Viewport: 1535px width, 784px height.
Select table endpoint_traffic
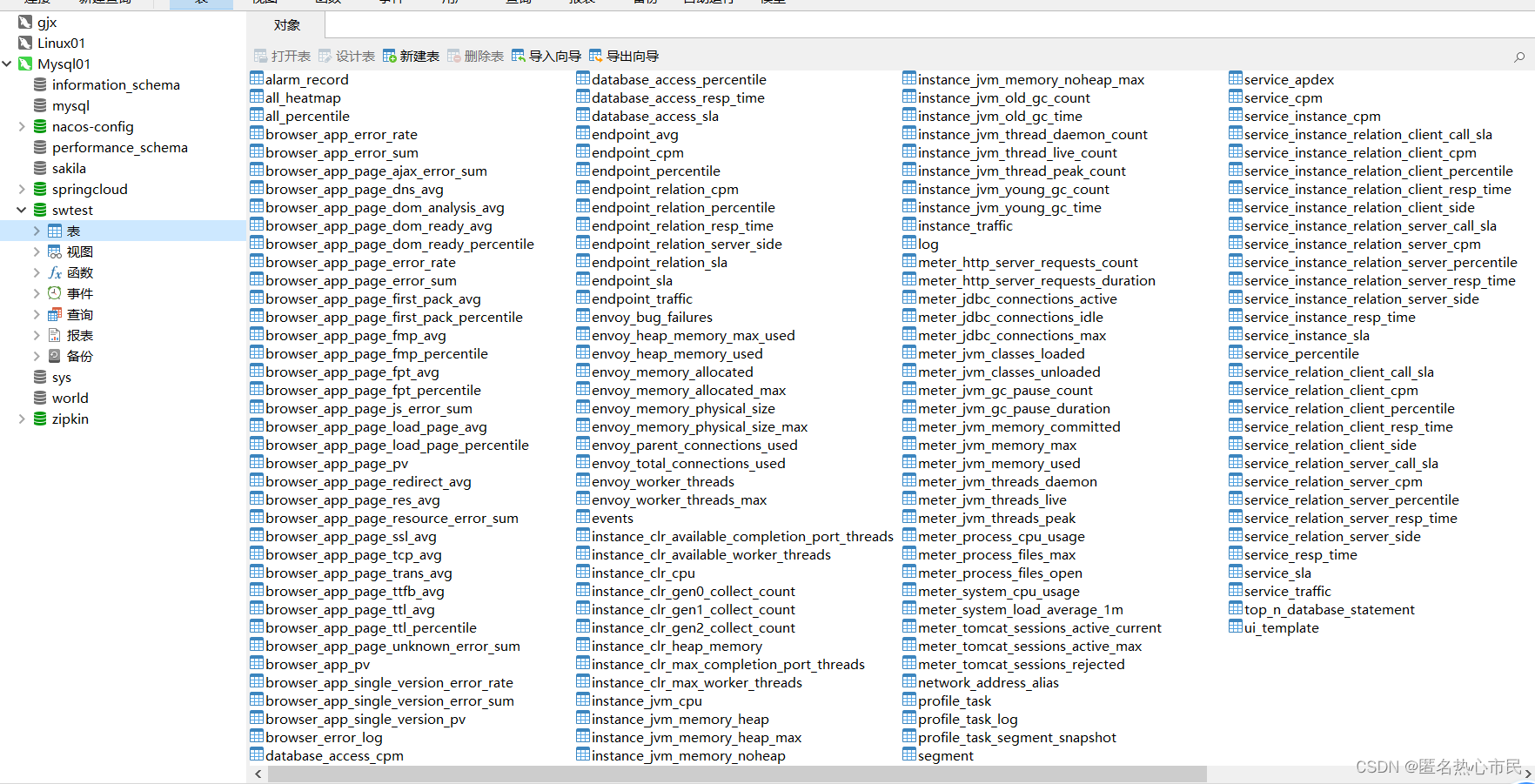click(642, 298)
